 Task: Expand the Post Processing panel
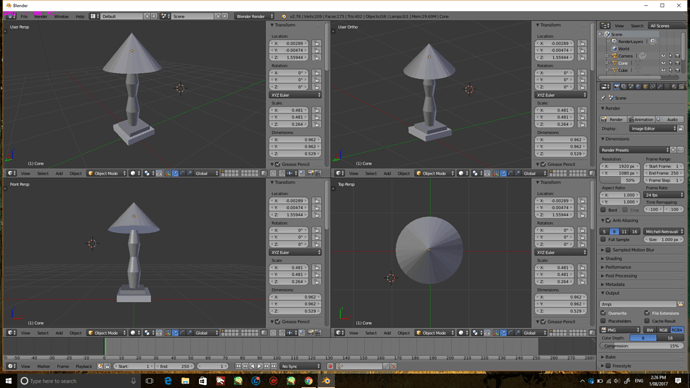621,276
